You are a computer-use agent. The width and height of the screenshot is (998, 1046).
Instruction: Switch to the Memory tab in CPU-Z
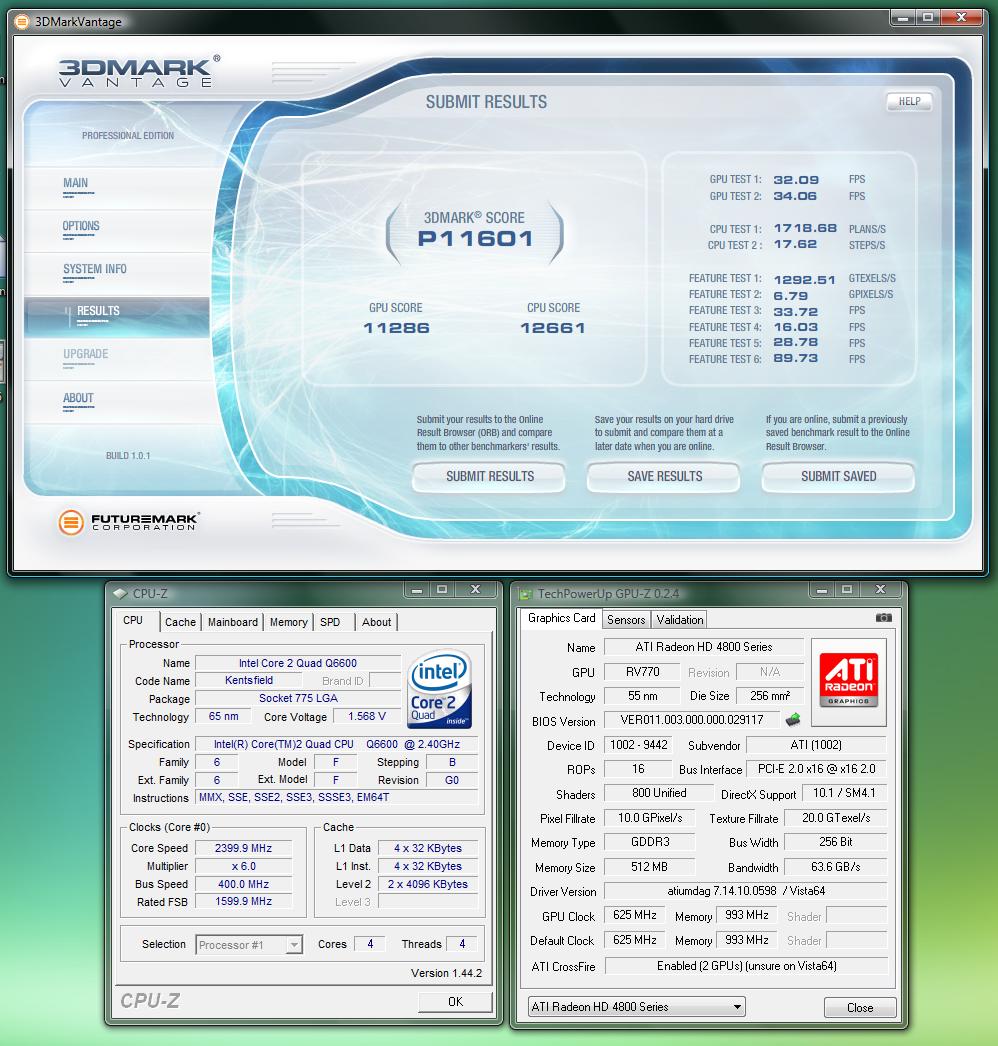click(288, 622)
